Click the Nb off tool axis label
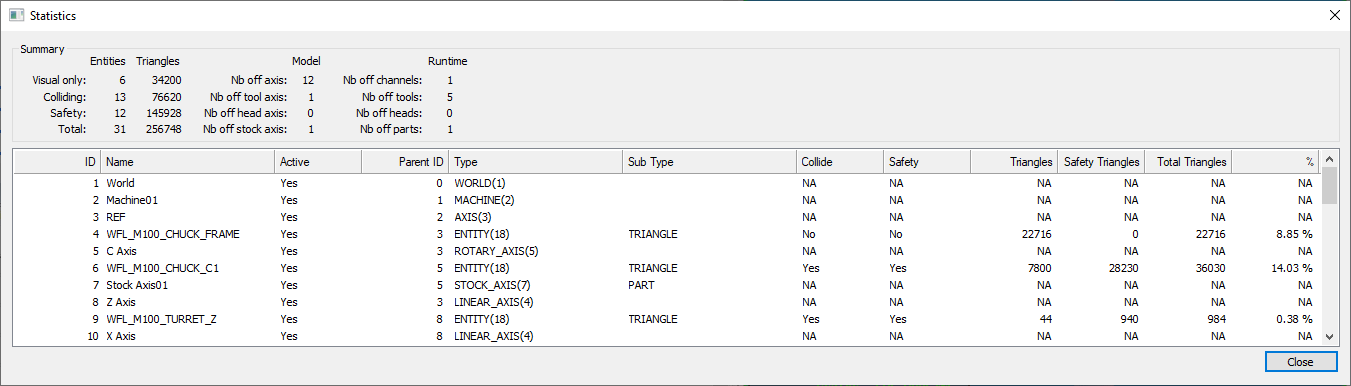The height and width of the screenshot is (386, 1351). [248, 96]
